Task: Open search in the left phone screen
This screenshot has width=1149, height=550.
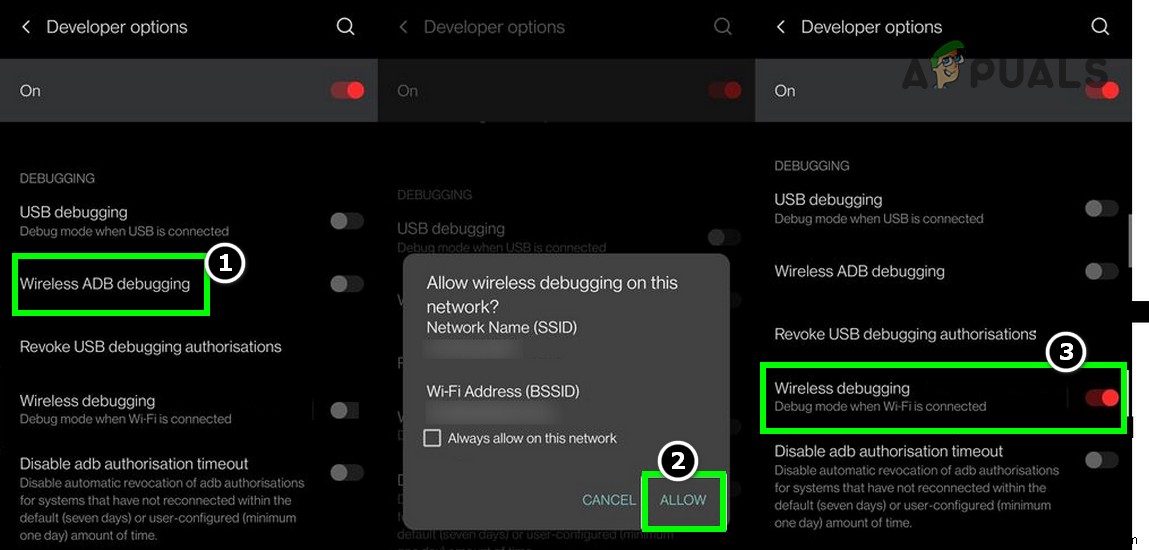Action: (x=345, y=27)
